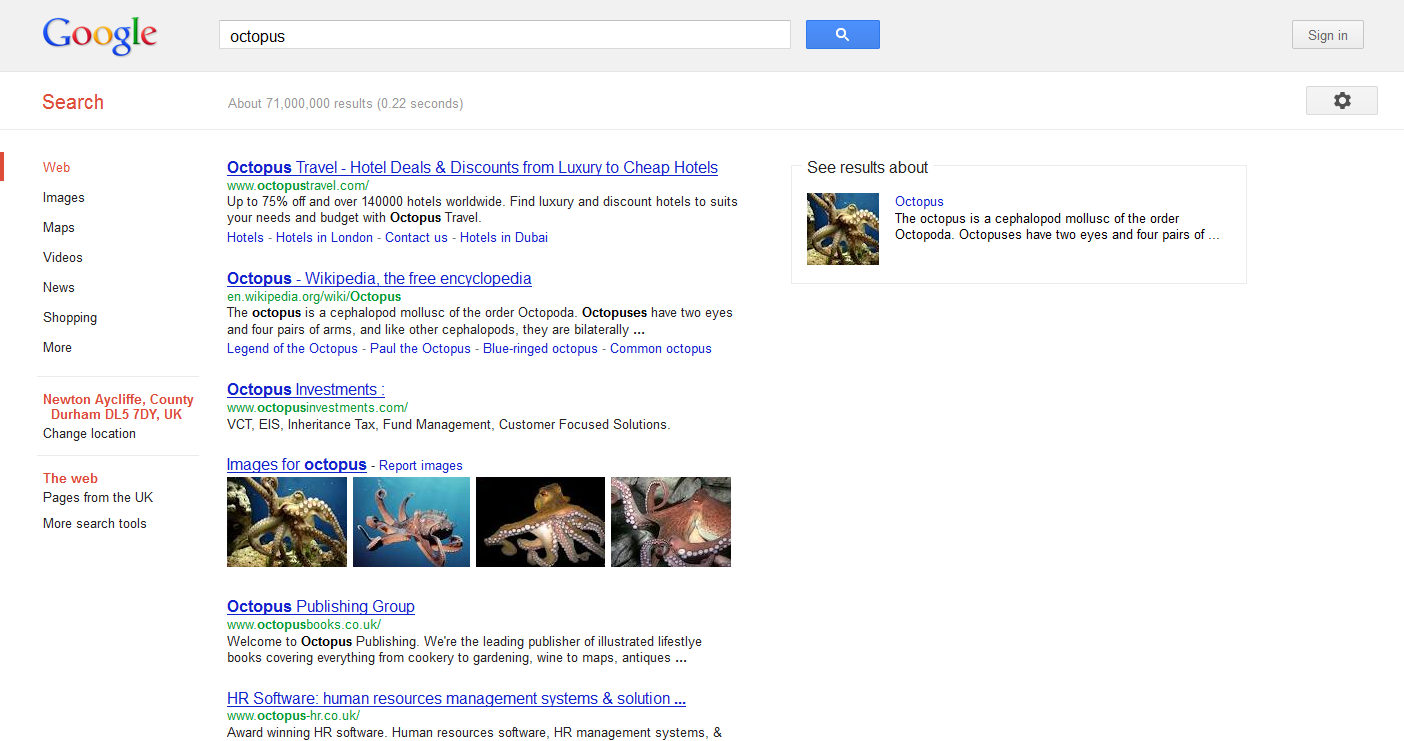
Task: Click Newton Aycliffe, County Durham location text
Action: point(118,407)
